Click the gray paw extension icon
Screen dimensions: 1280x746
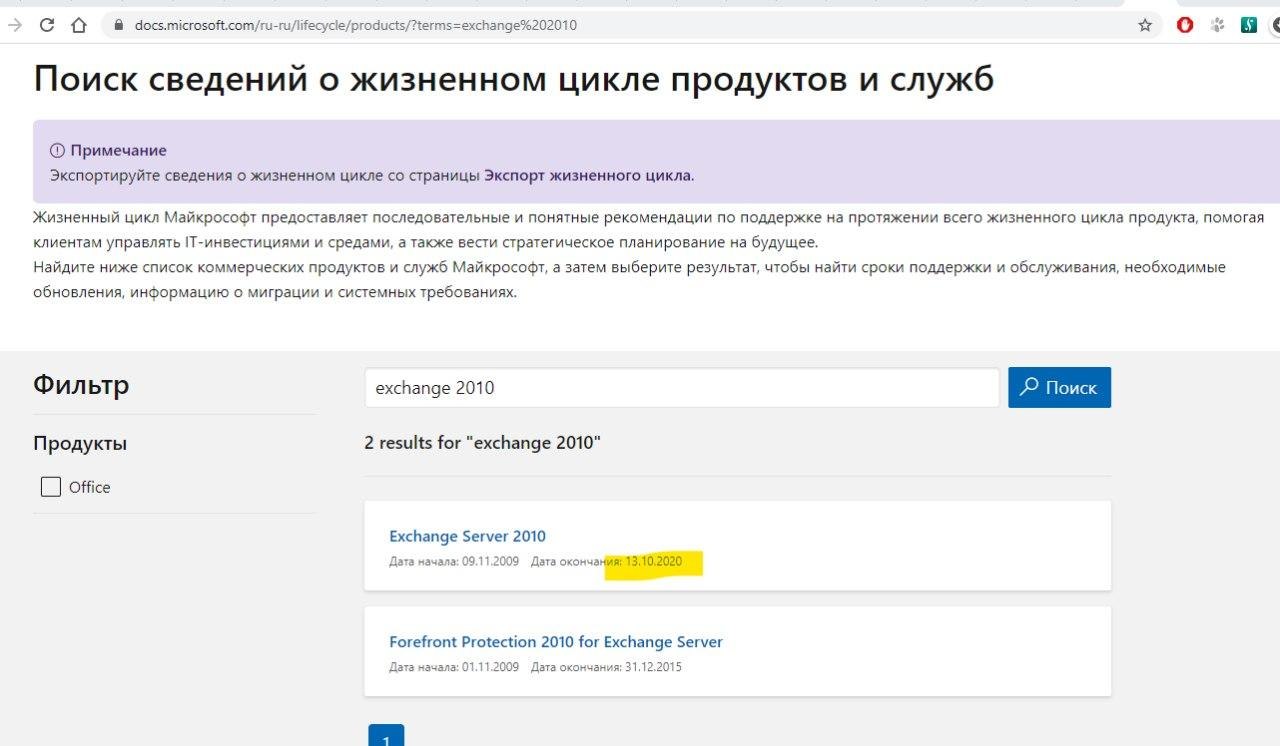point(1218,25)
